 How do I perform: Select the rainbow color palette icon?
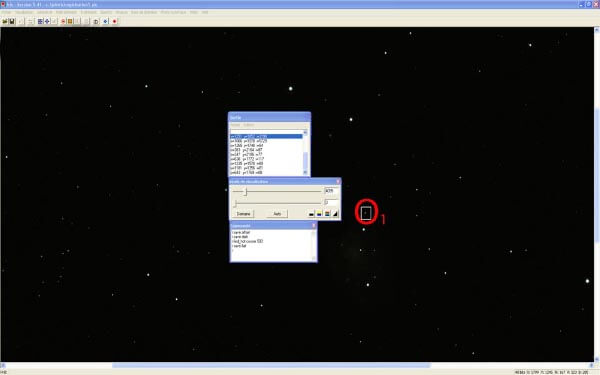click(x=327, y=214)
